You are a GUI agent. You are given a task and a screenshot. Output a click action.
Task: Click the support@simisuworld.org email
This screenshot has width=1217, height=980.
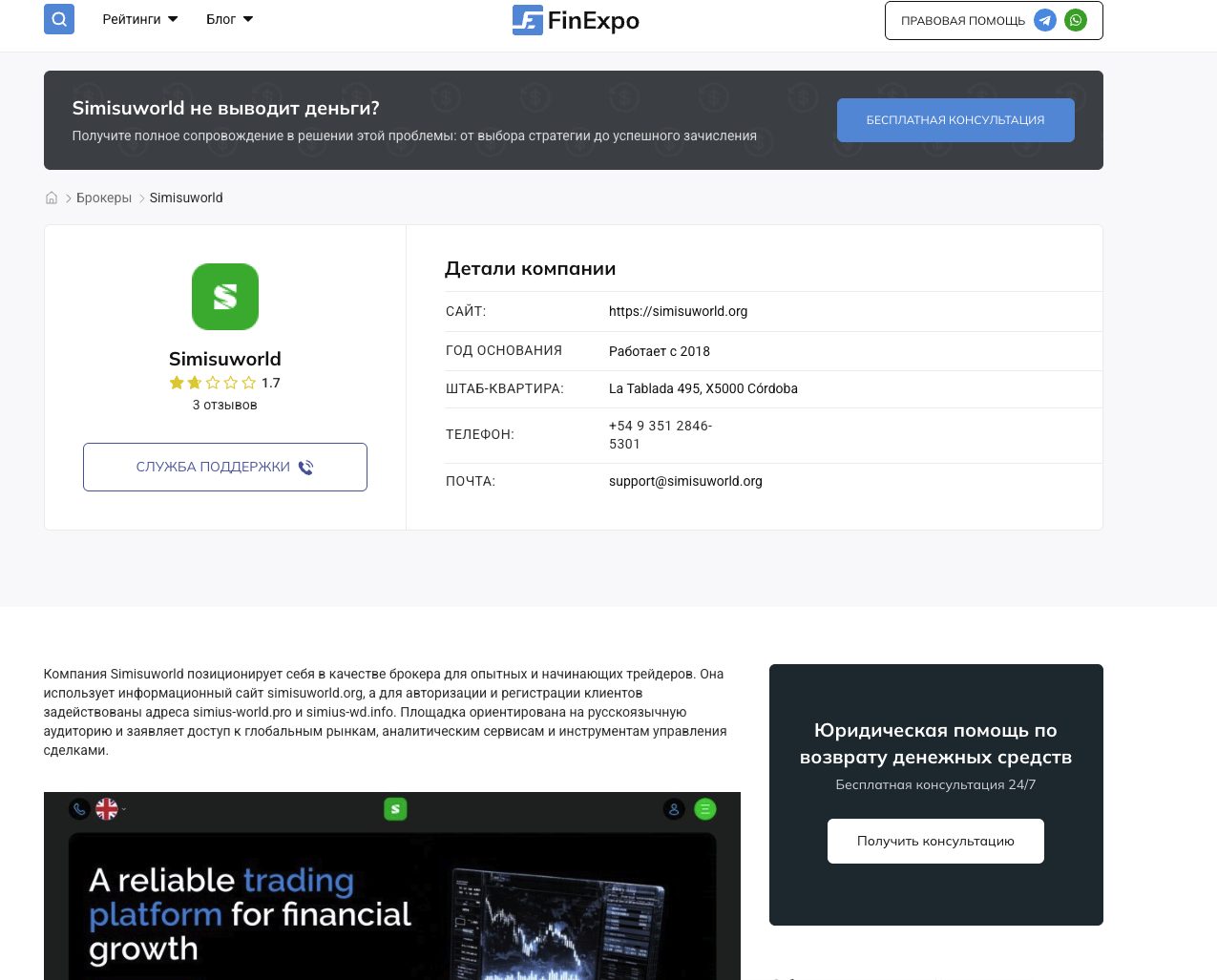pyautogui.click(x=685, y=481)
